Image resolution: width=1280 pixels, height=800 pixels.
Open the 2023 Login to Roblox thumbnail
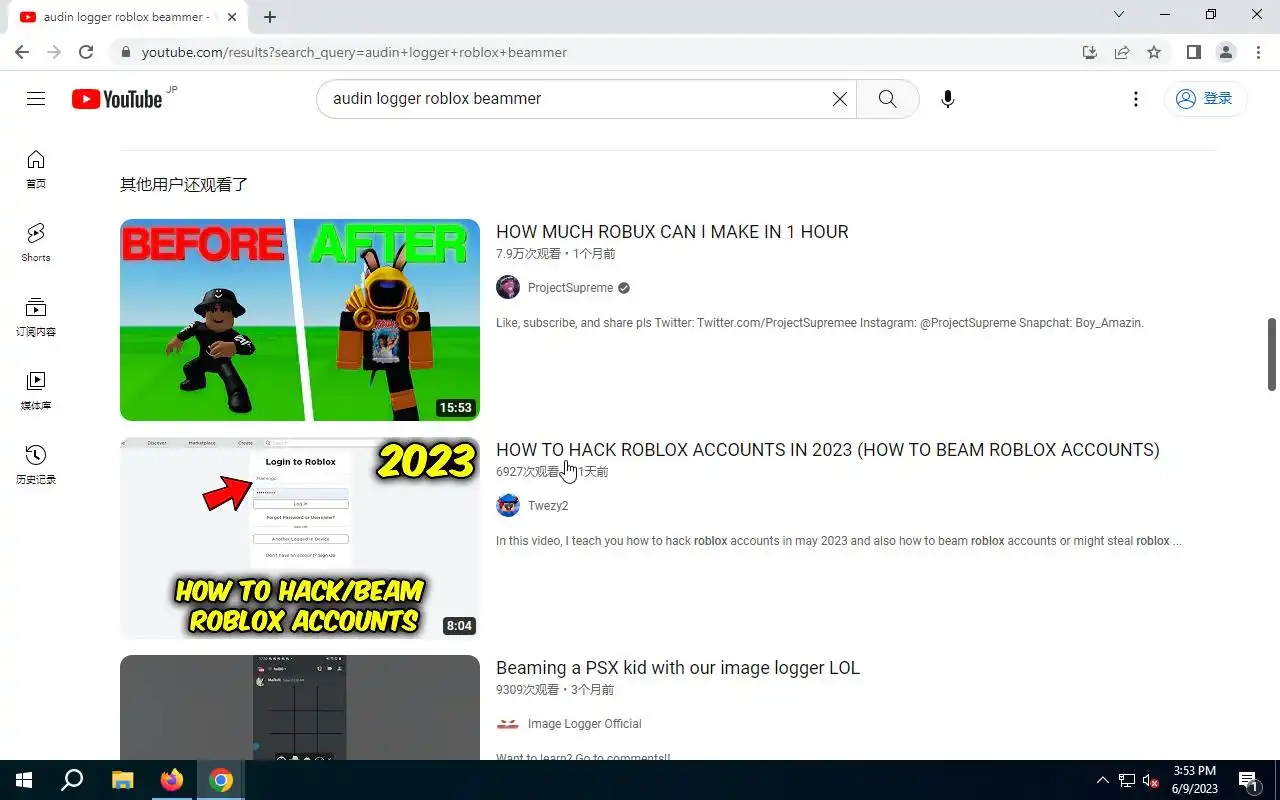(x=300, y=538)
